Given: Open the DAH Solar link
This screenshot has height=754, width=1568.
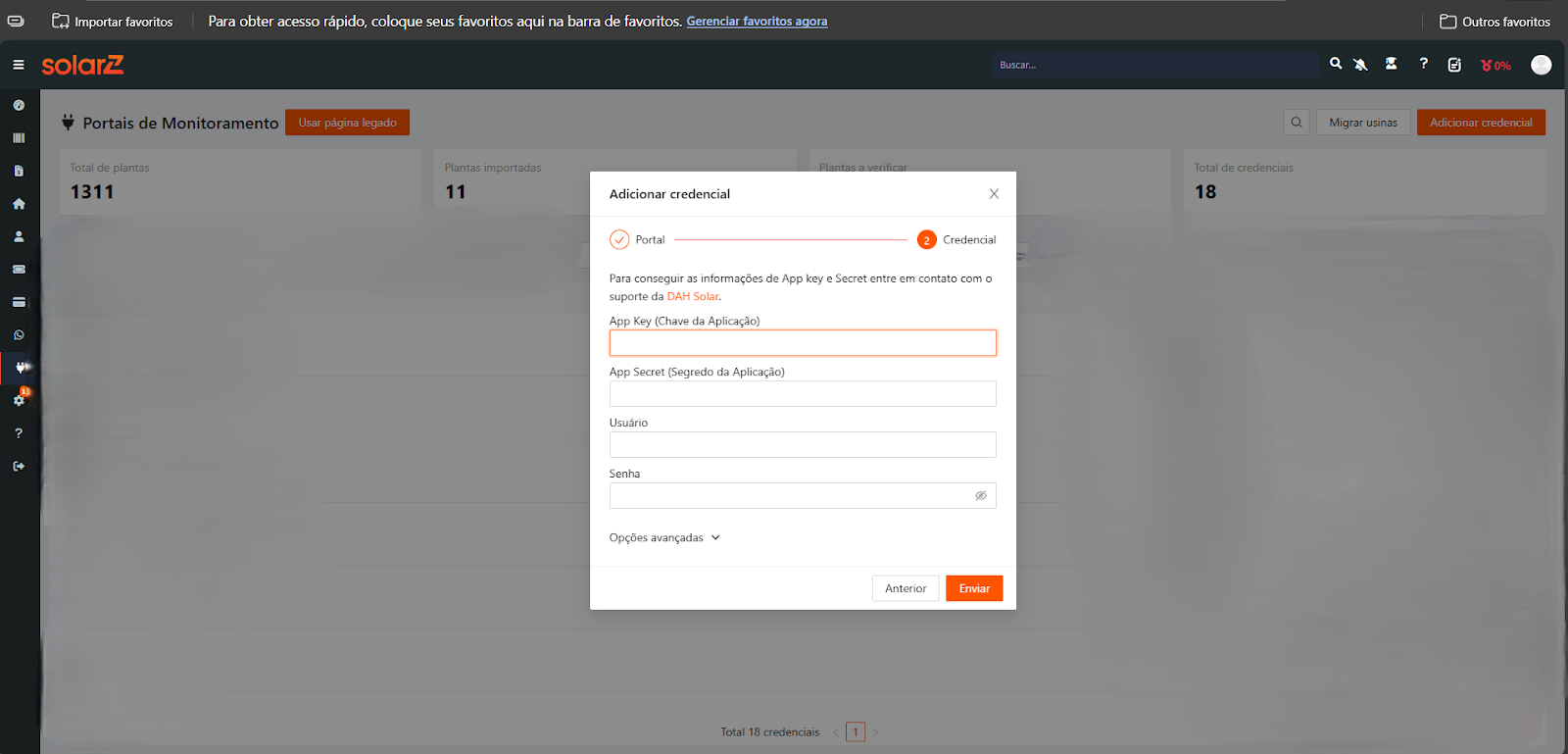Looking at the screenshot, I should pyautogui.click(x=692, y=296).
